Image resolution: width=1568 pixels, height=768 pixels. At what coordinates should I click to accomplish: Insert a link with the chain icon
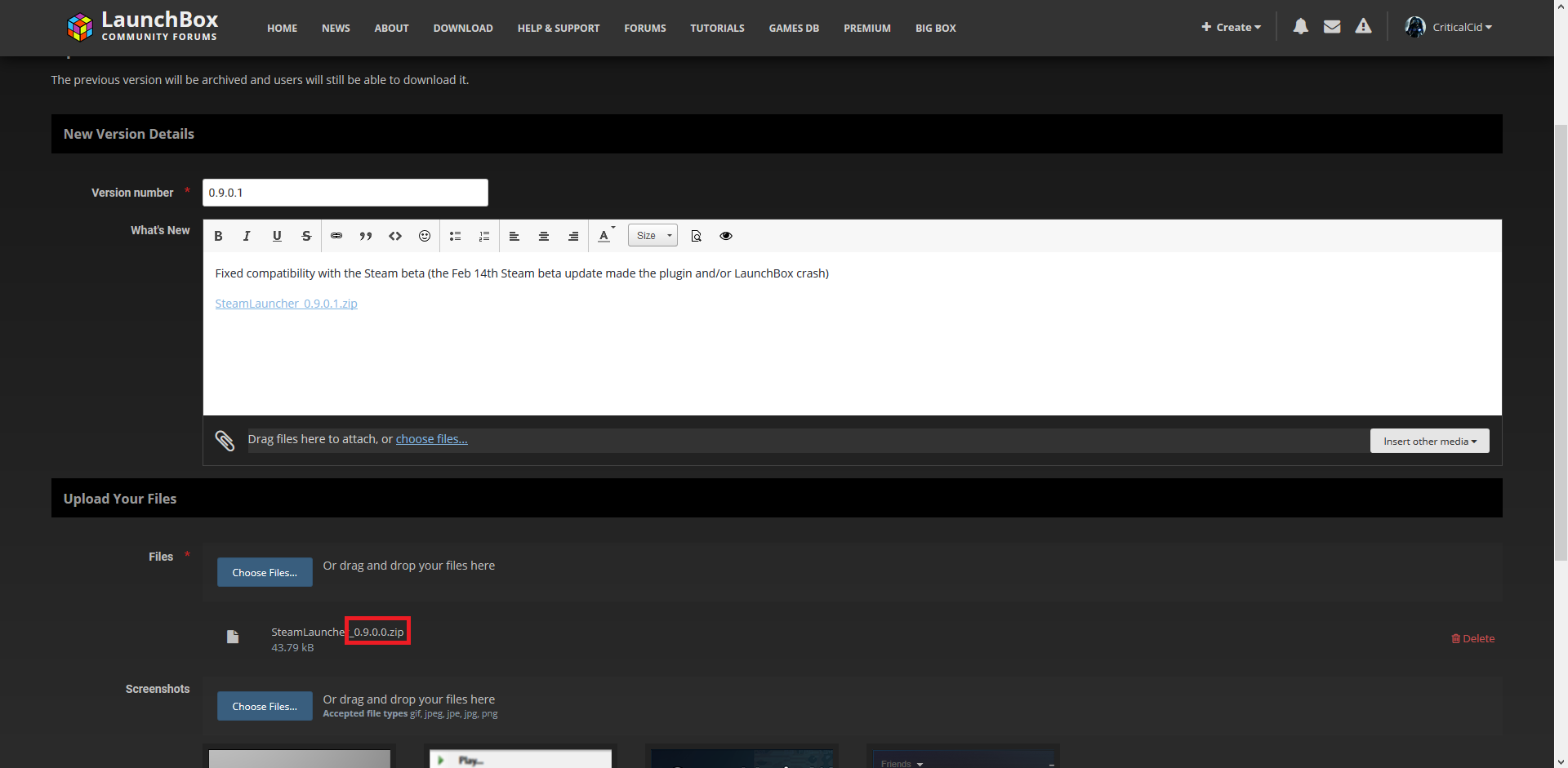coord(336,236)
